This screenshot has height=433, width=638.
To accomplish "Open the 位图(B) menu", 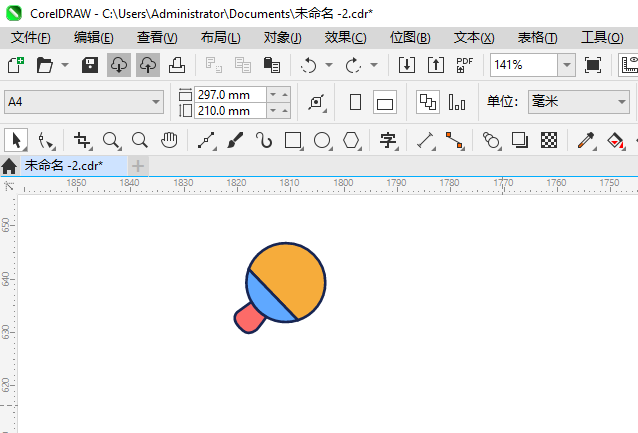I will point(410,38).
